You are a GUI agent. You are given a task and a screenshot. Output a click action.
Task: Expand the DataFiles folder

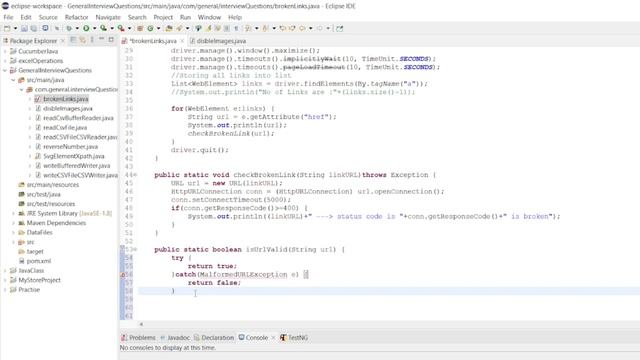pyautogui.click(x=13, y=232)
